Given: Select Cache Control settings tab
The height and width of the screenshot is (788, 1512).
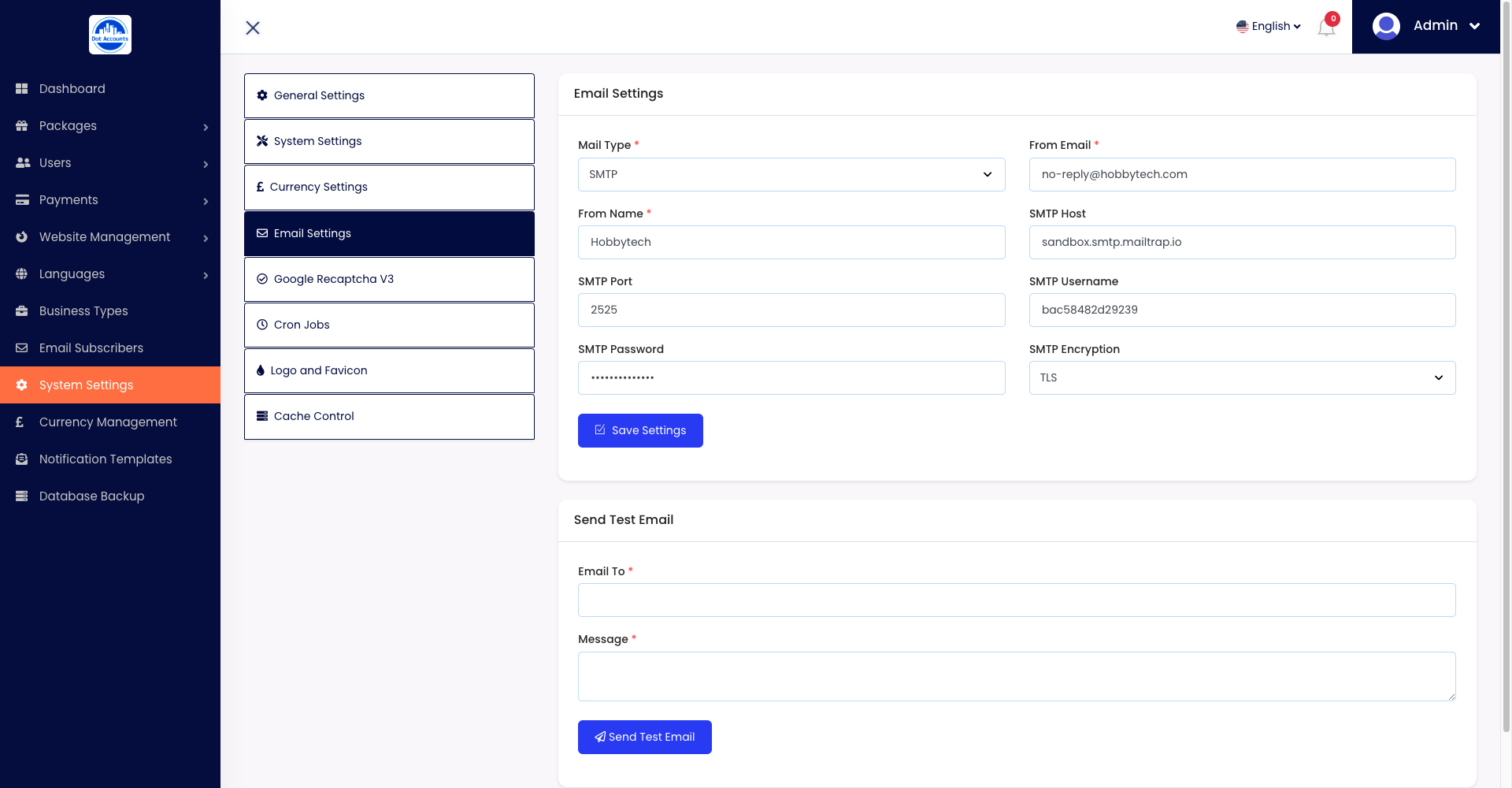Looking at the screenshot, I should [x=389, y=416].
